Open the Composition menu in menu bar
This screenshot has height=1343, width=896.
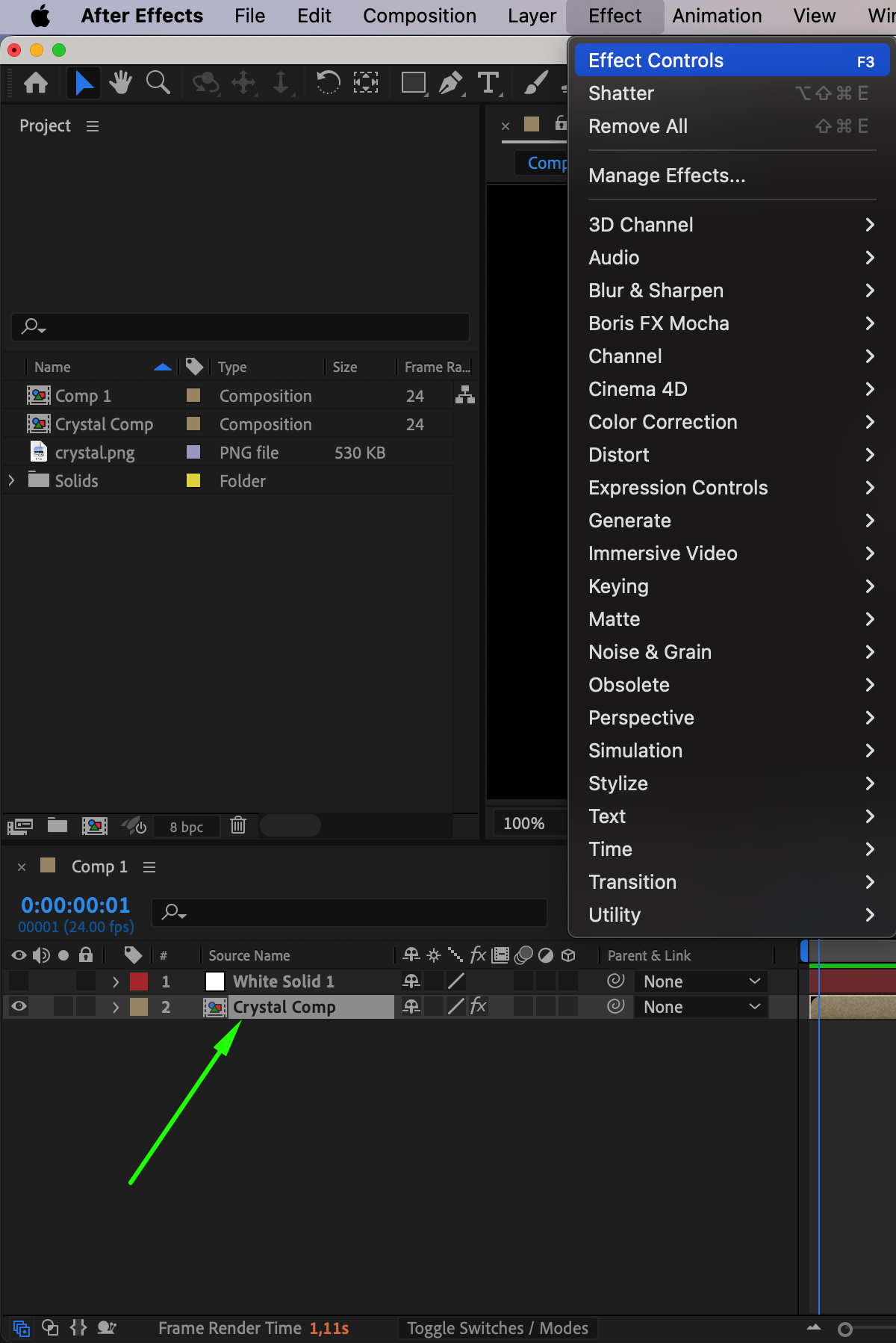tap(420, 16)
